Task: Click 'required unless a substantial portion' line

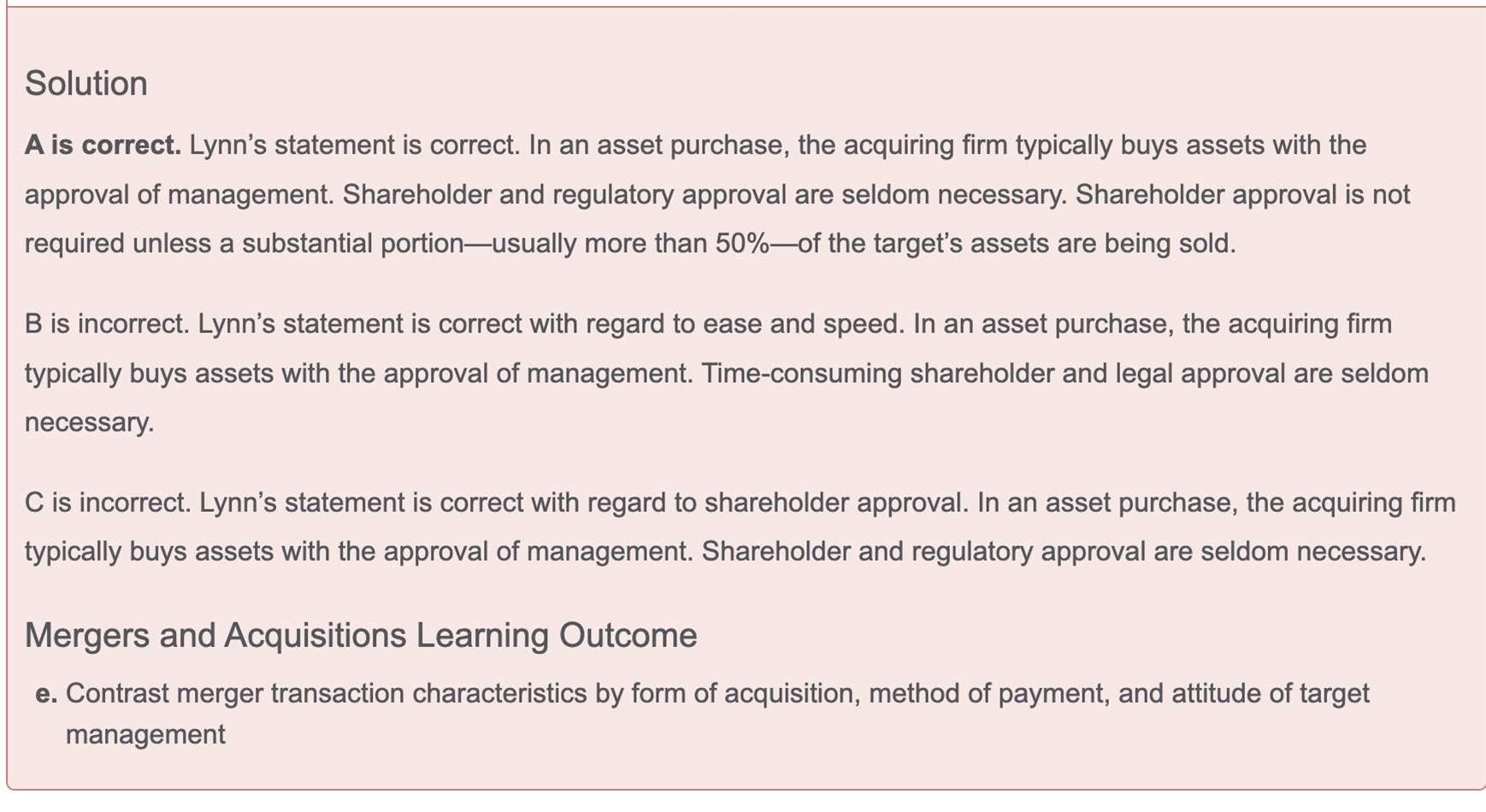Action: point(244,244)
